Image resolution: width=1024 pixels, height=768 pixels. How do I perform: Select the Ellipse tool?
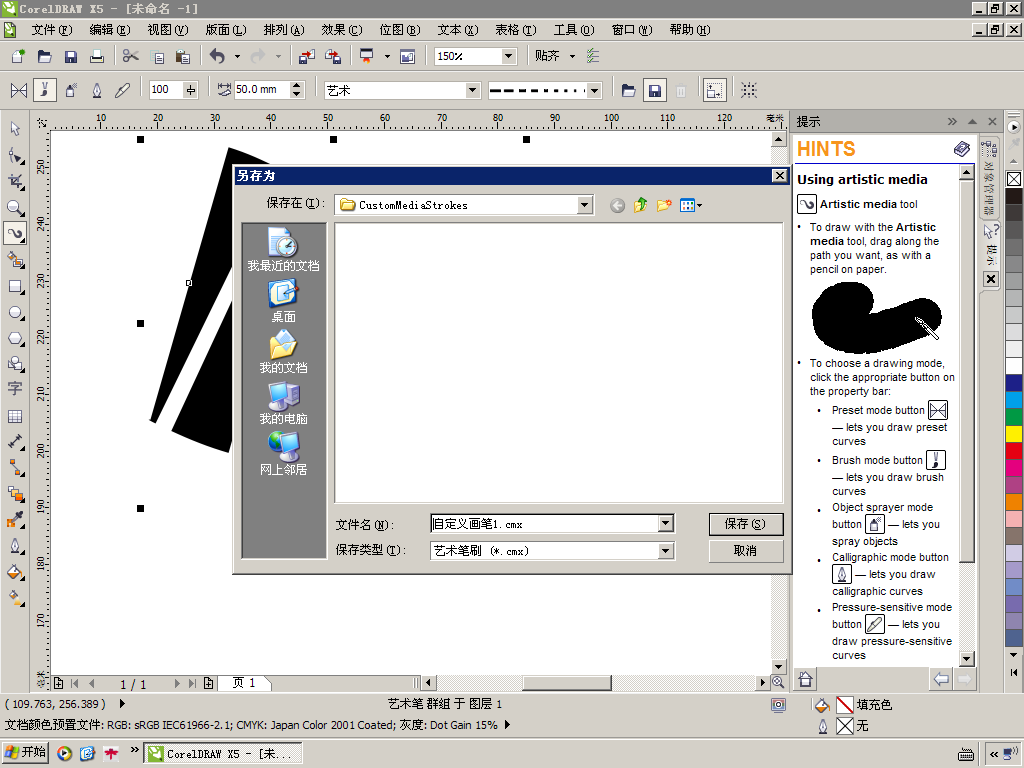tap(15, 313)
